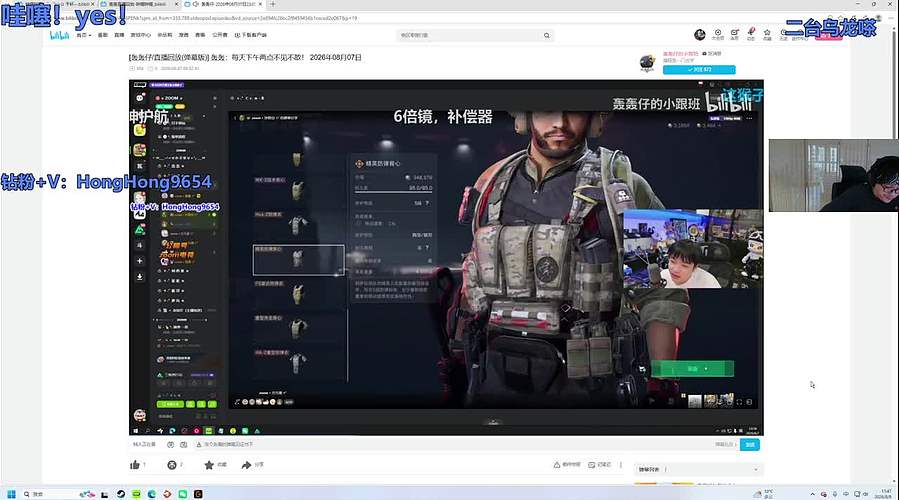Viewport: 899px width, 500px height.
Task: Close the active third browser tab
Action: (261, 4)
